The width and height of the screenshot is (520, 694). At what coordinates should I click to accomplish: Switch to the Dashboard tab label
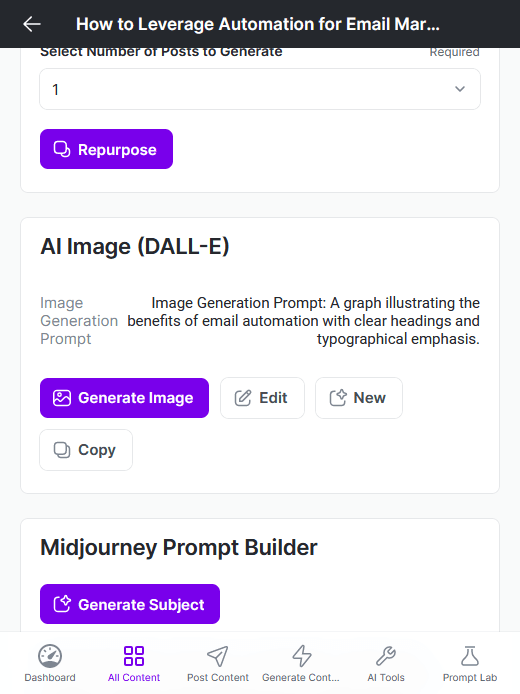pos(50,678)
